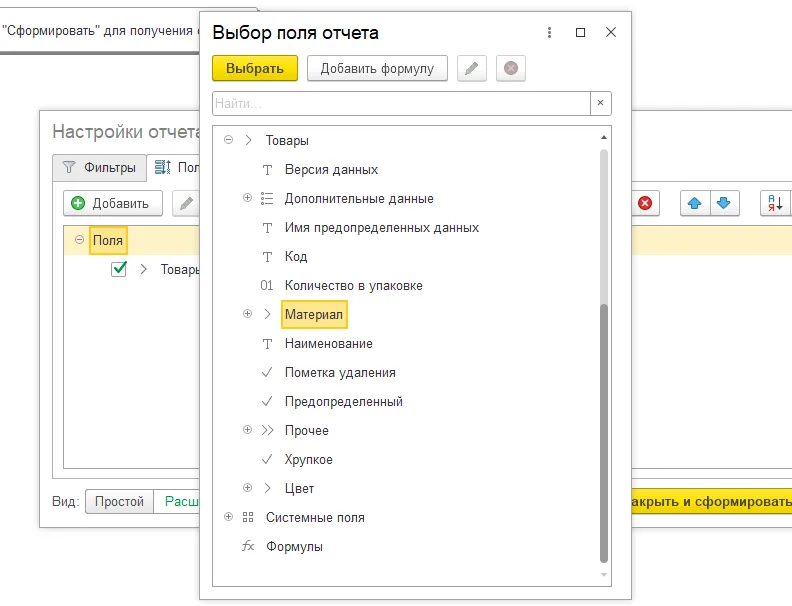This screenshot has height=606, width=792.
Task: Expand the Дополнительные данные node
Action: [248, 198]
